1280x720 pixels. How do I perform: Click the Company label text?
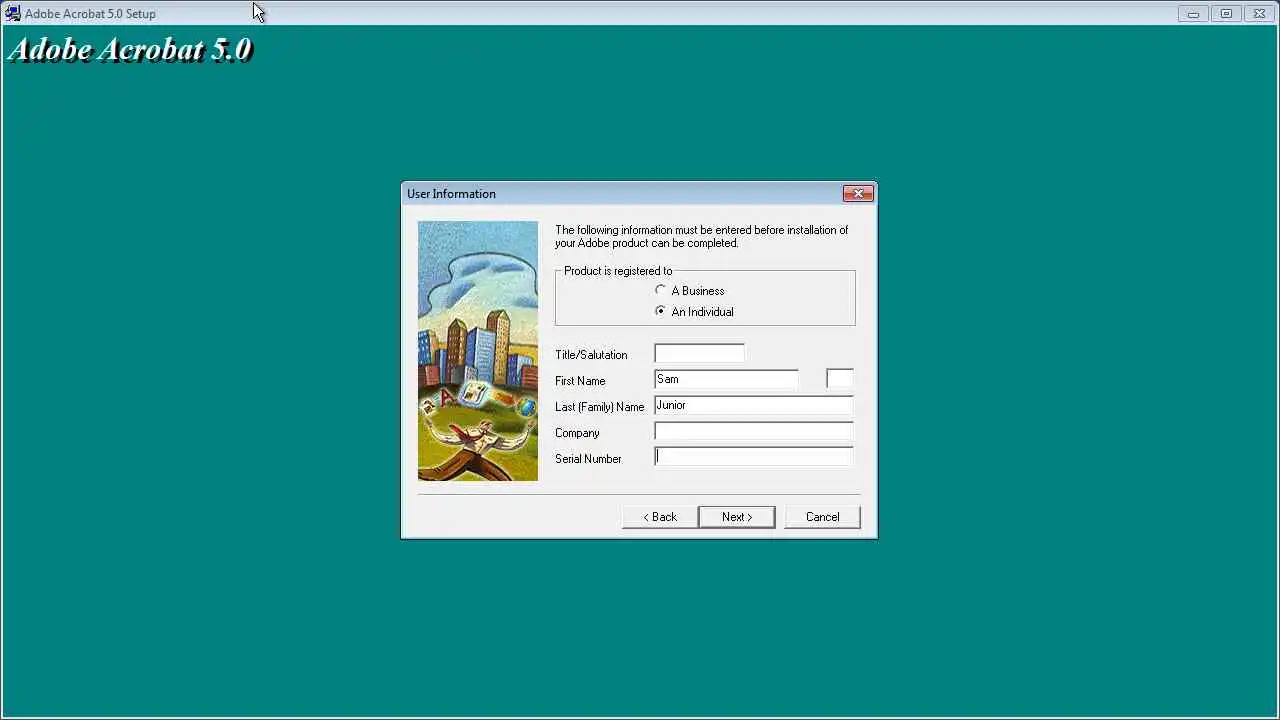[x=577, y=433]
